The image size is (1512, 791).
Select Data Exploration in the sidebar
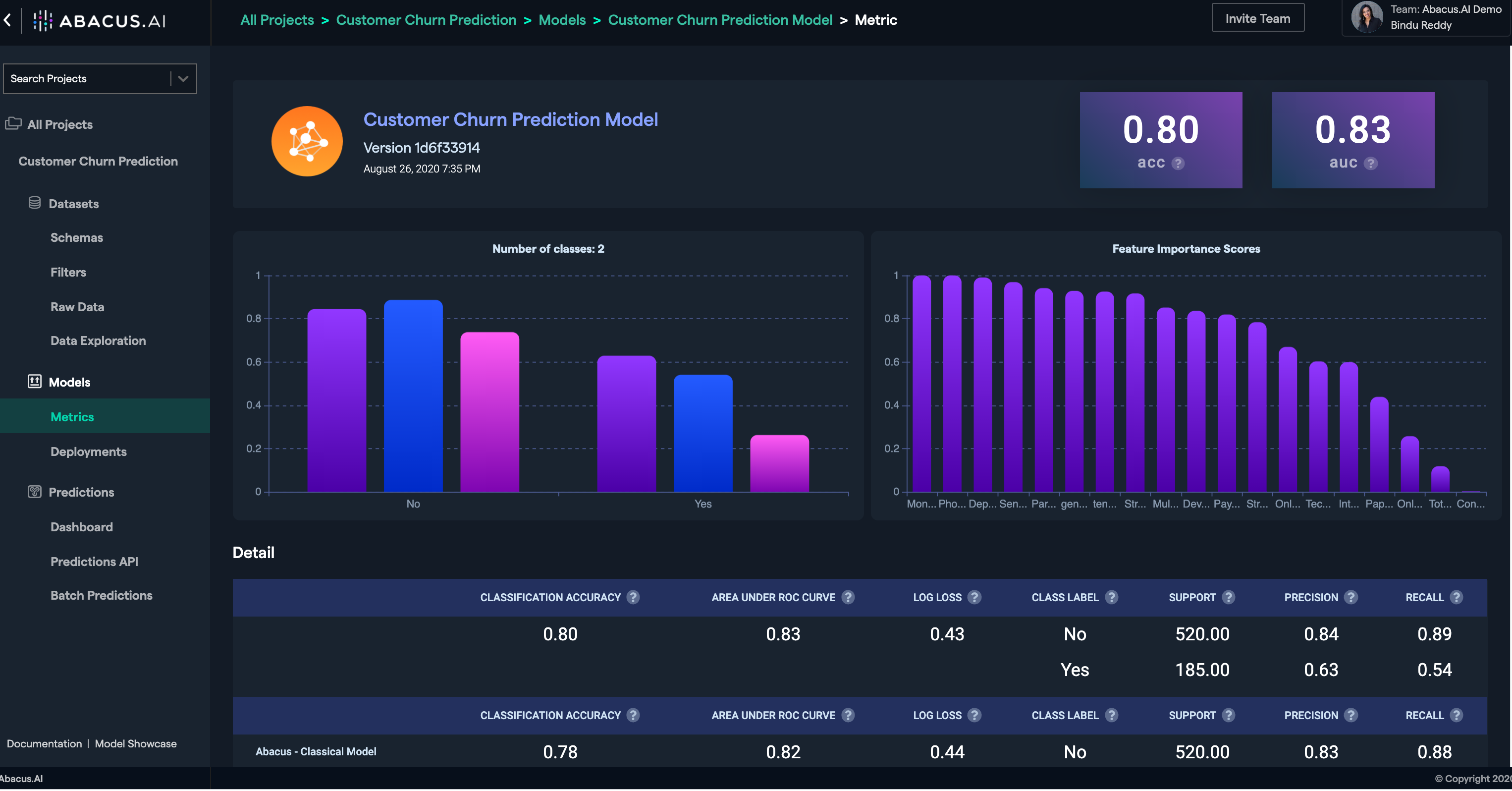pyautogui.click(x=98, y=340)
